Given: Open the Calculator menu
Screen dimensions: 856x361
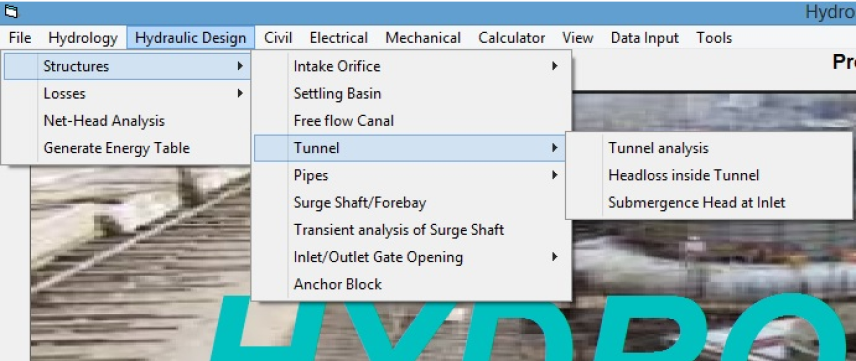Looking at the screenshot, I should [512, 38].
